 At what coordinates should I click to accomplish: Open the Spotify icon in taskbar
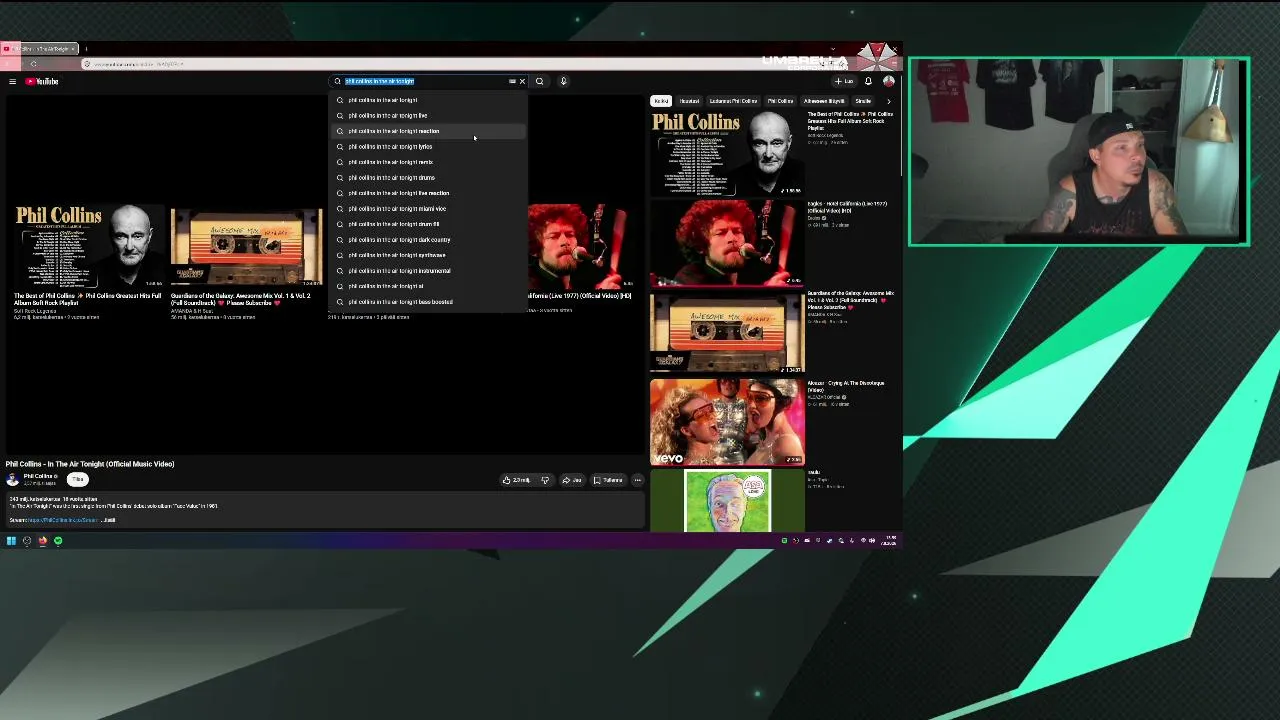click(x=58, y=541)
